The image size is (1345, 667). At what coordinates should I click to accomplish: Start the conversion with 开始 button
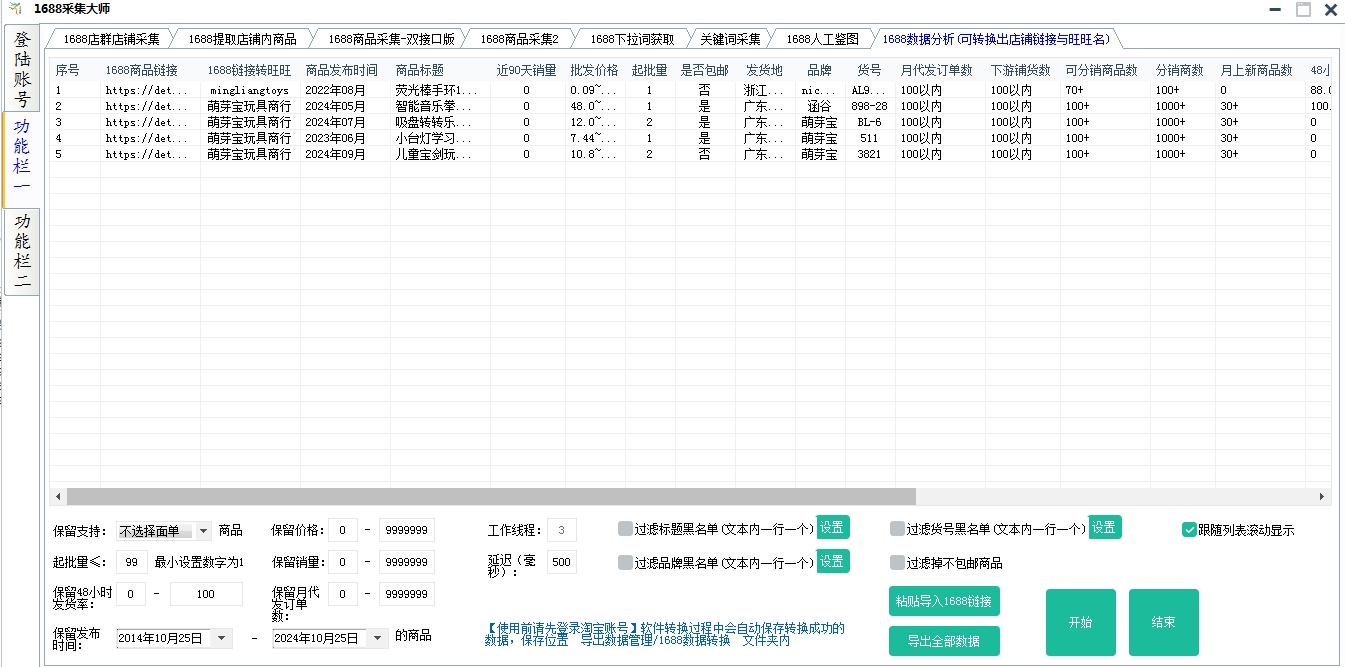click(x=1081, y=622)
